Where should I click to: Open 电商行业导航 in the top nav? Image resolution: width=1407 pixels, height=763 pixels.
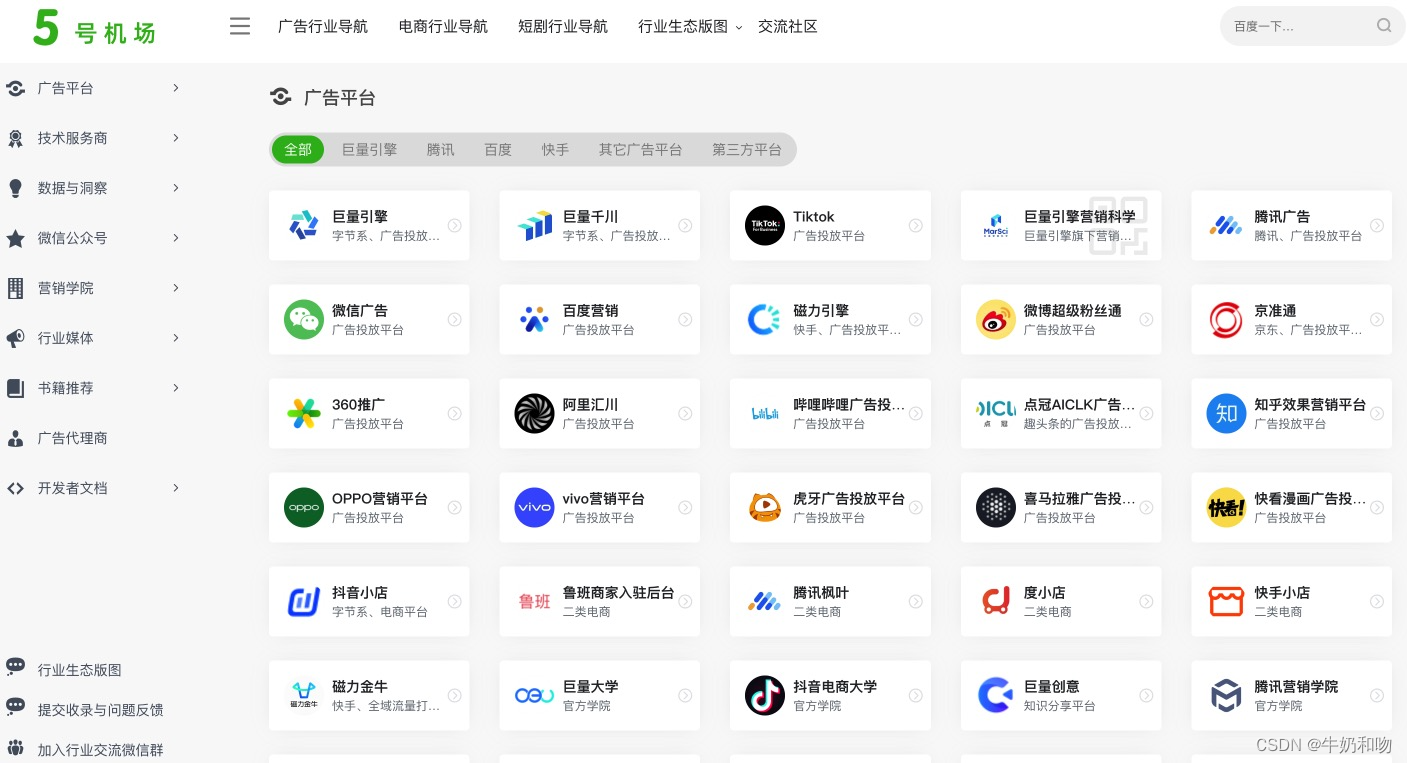tap(443, 27)
